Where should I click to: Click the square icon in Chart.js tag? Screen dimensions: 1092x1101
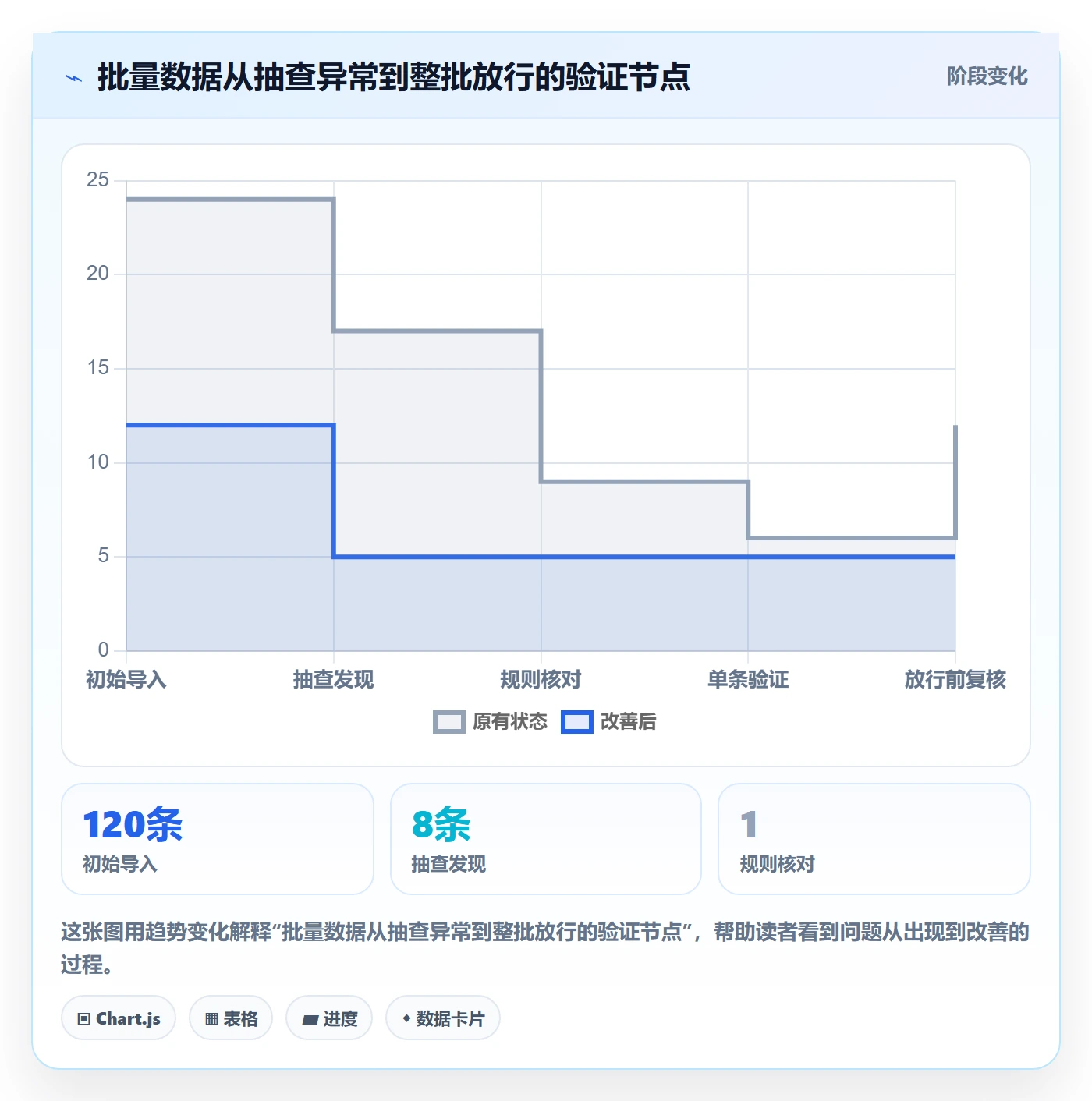pos(84,1019)
